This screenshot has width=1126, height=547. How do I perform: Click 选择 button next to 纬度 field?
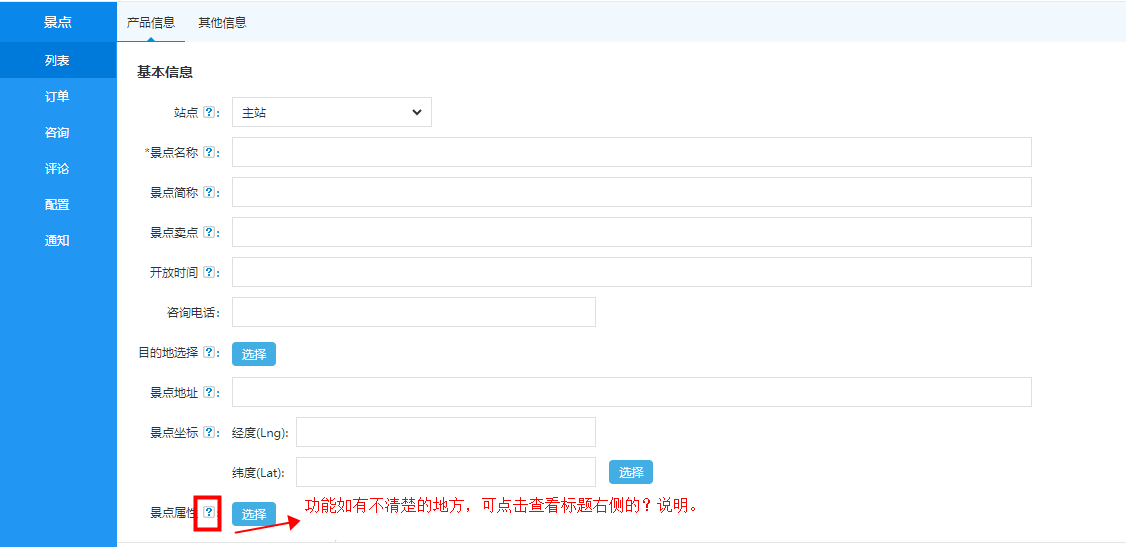[x=631, y=473]
